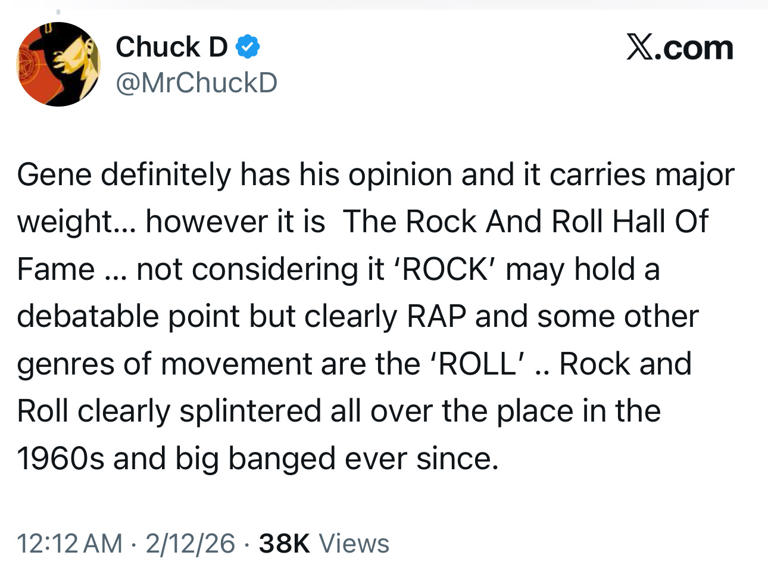Click the @MrChuckD handle
This screenshot has width=768, height=577.
pyautogui.click(x=196, y=83)
